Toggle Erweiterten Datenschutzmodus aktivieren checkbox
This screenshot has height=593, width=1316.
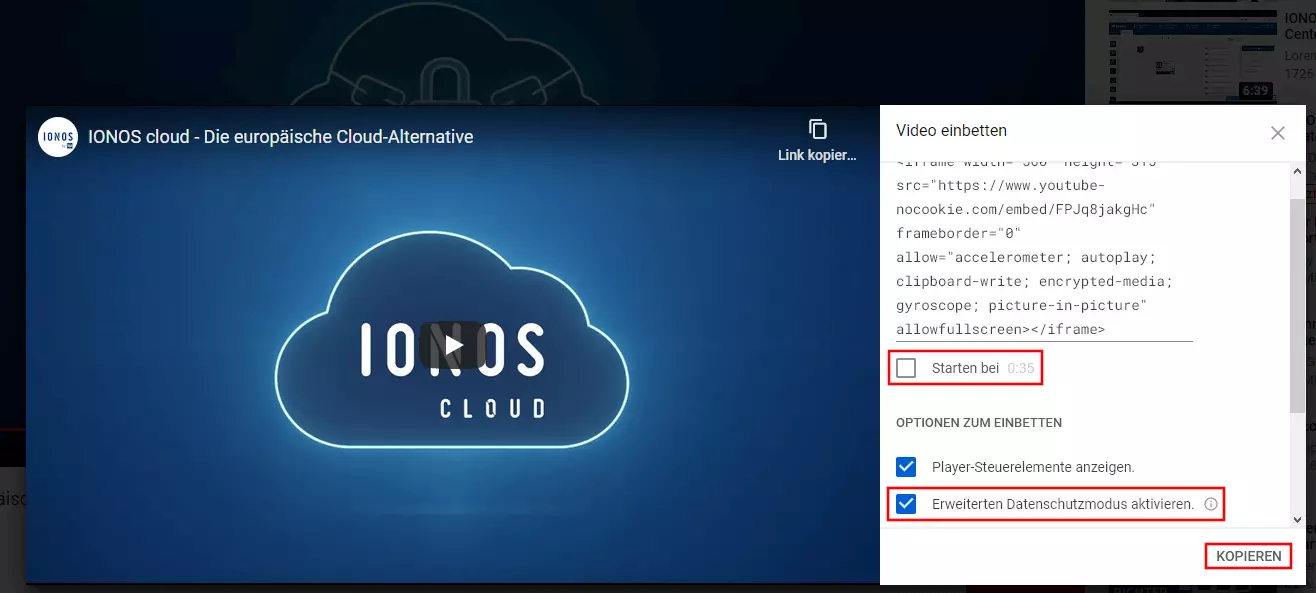coord(906,504)
